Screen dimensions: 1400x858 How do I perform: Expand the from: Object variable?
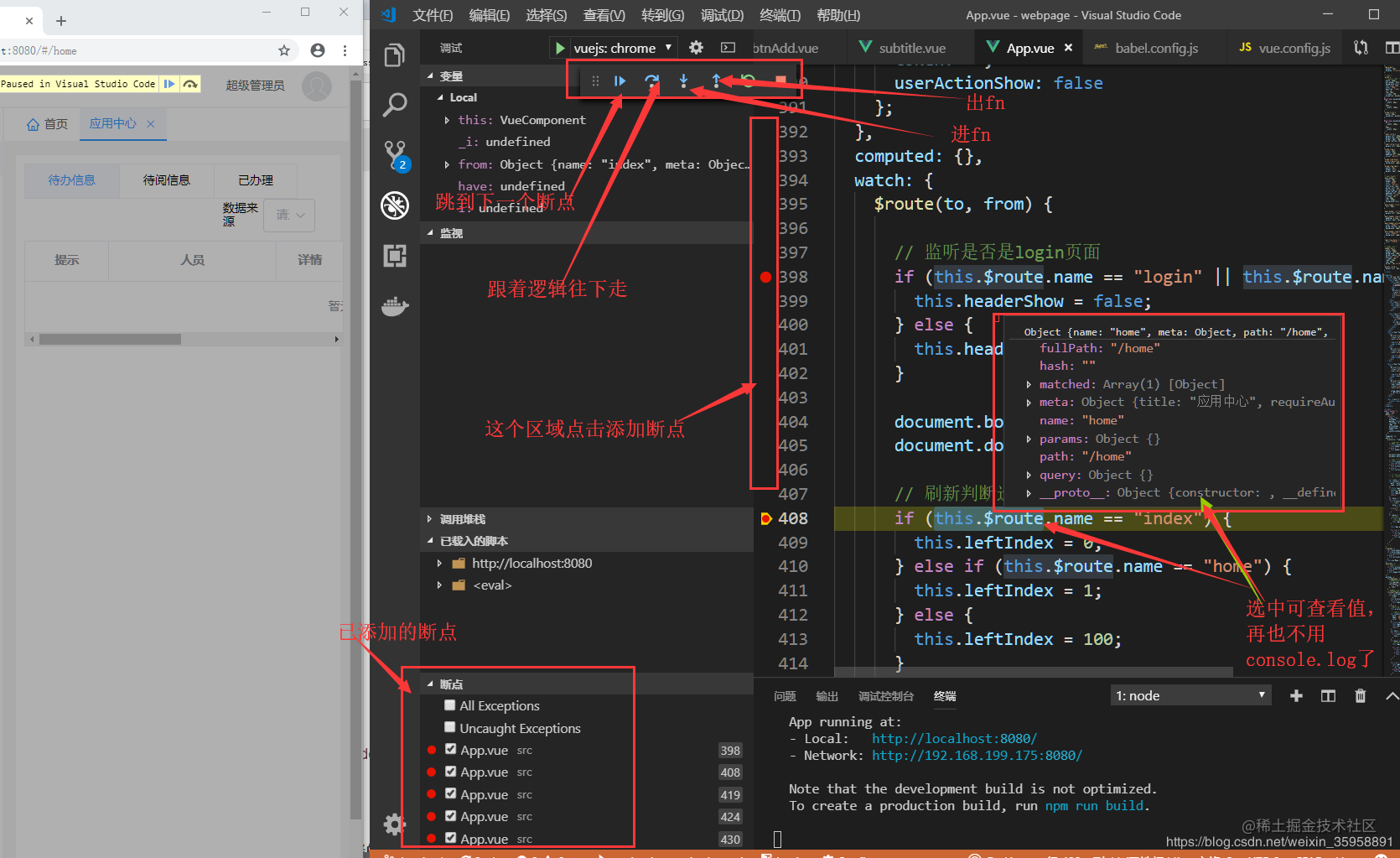click(448, 164)
